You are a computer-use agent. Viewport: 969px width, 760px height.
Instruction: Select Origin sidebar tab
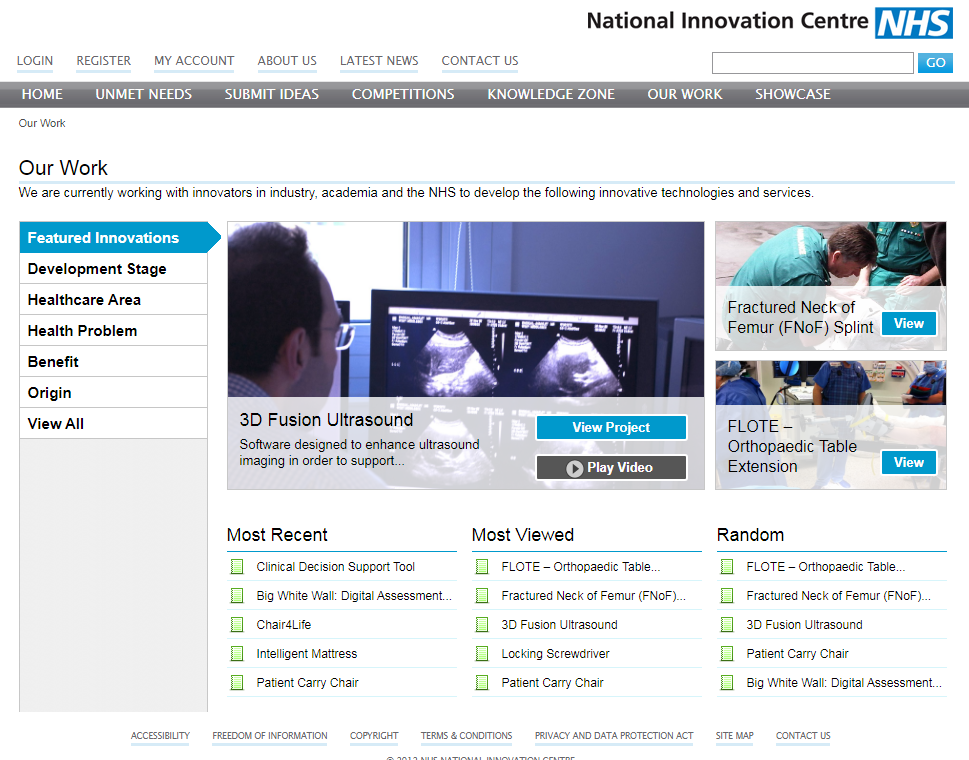click(114, 392)
